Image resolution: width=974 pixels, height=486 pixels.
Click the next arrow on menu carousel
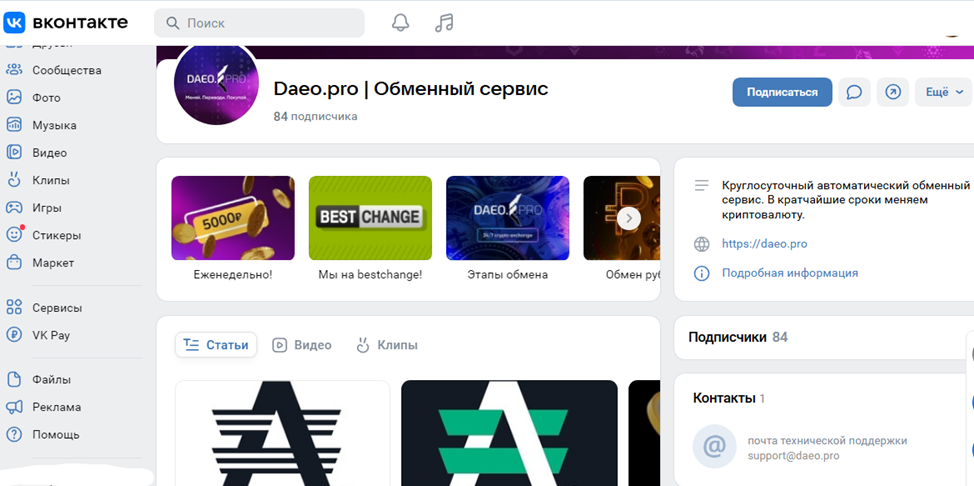[x=629, y=218]
